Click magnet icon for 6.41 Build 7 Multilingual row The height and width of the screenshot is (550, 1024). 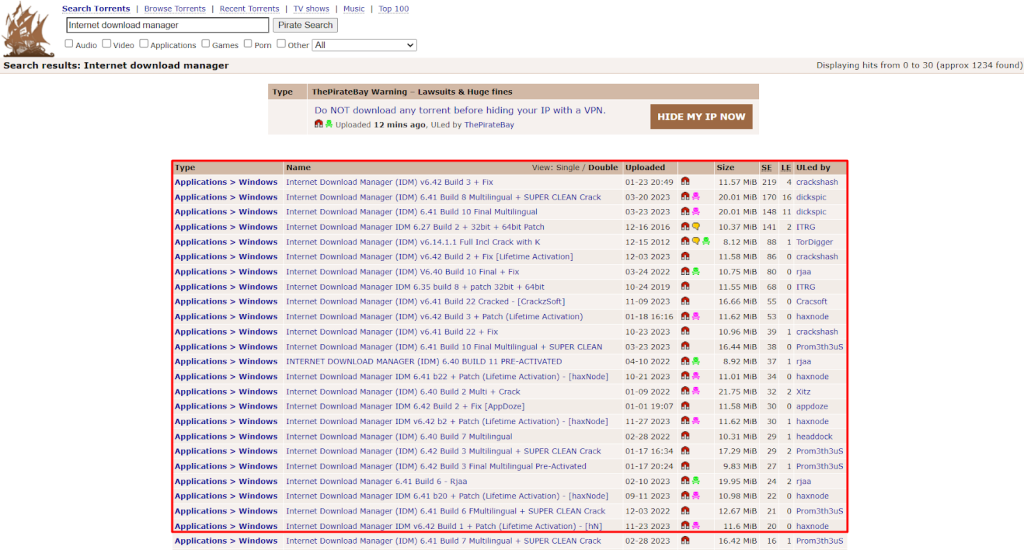pos(685,541)
